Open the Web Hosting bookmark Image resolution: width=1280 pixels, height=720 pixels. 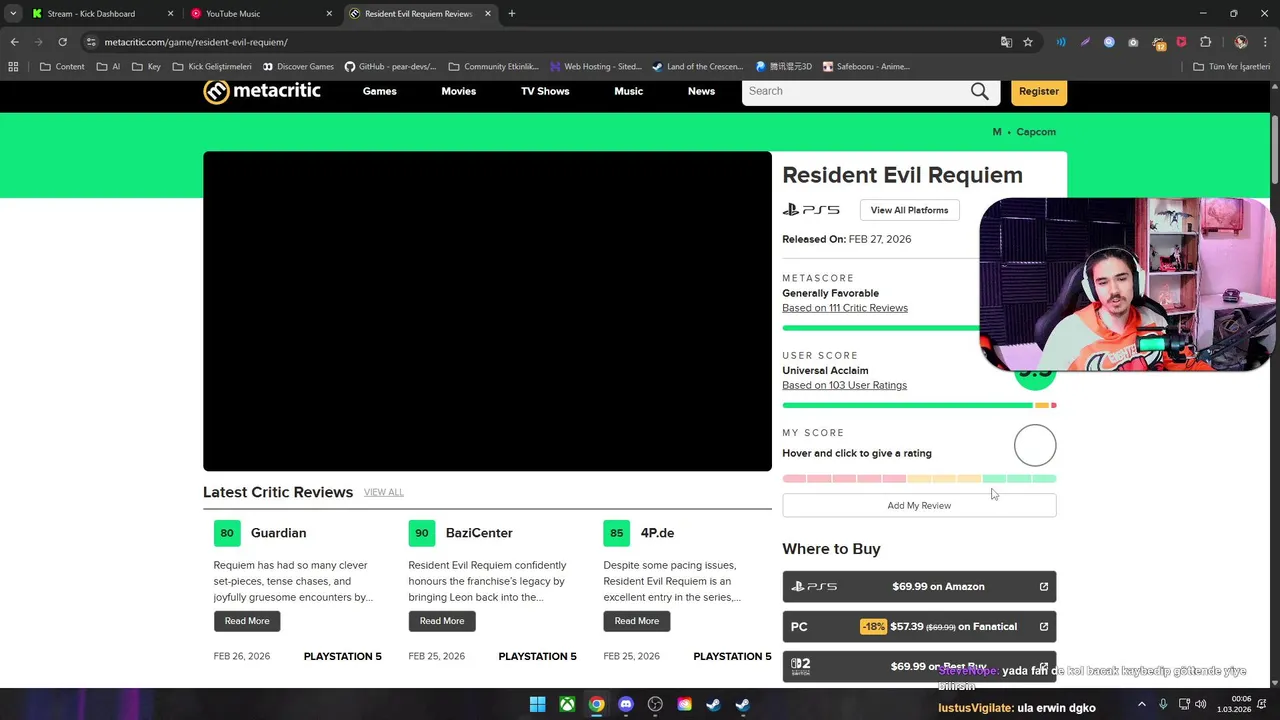[x=595, y=67]
